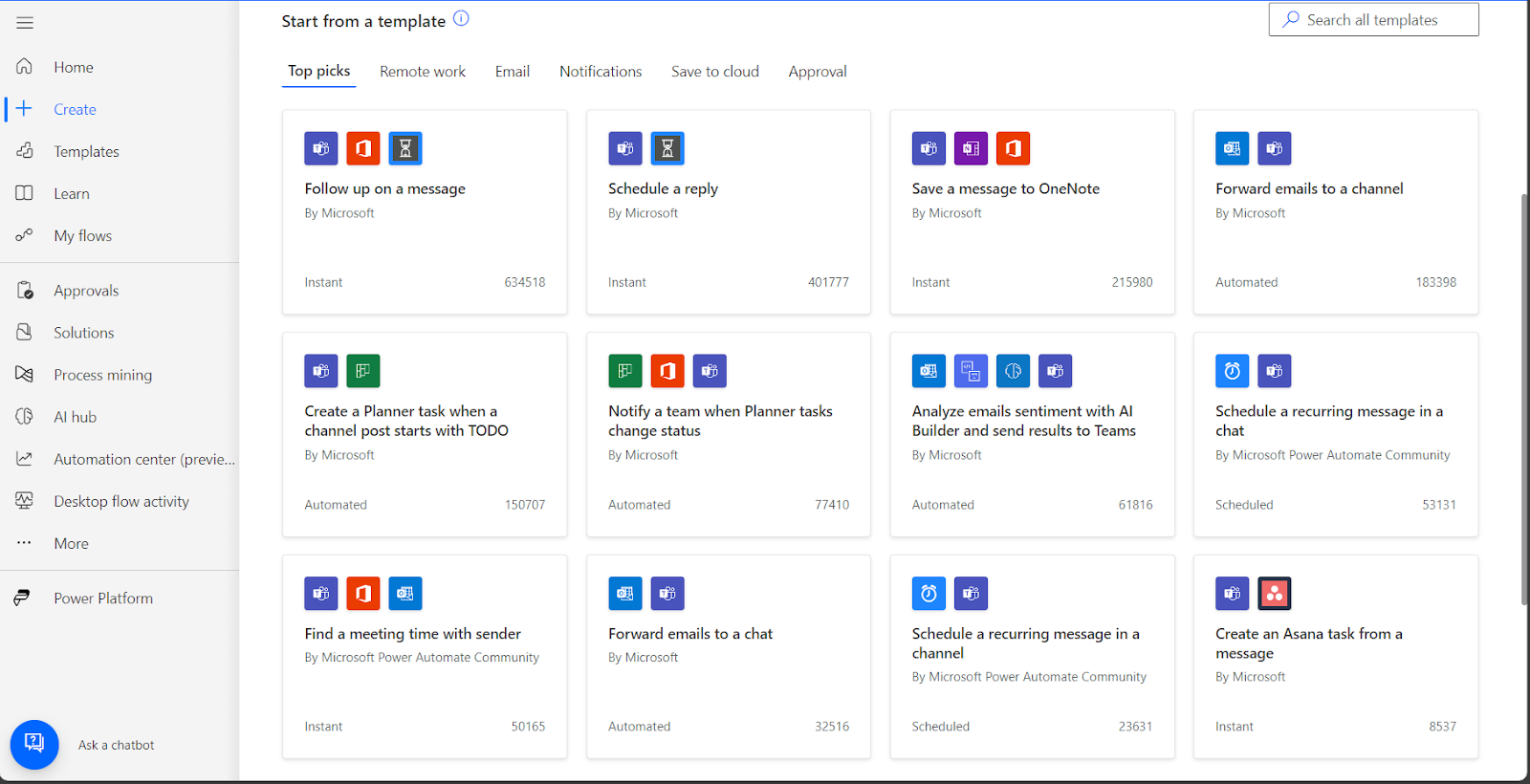Click the AI Builder icon on Analyze emails sentiment card
Viewport: 1530px width, 784px height.
1013,371
